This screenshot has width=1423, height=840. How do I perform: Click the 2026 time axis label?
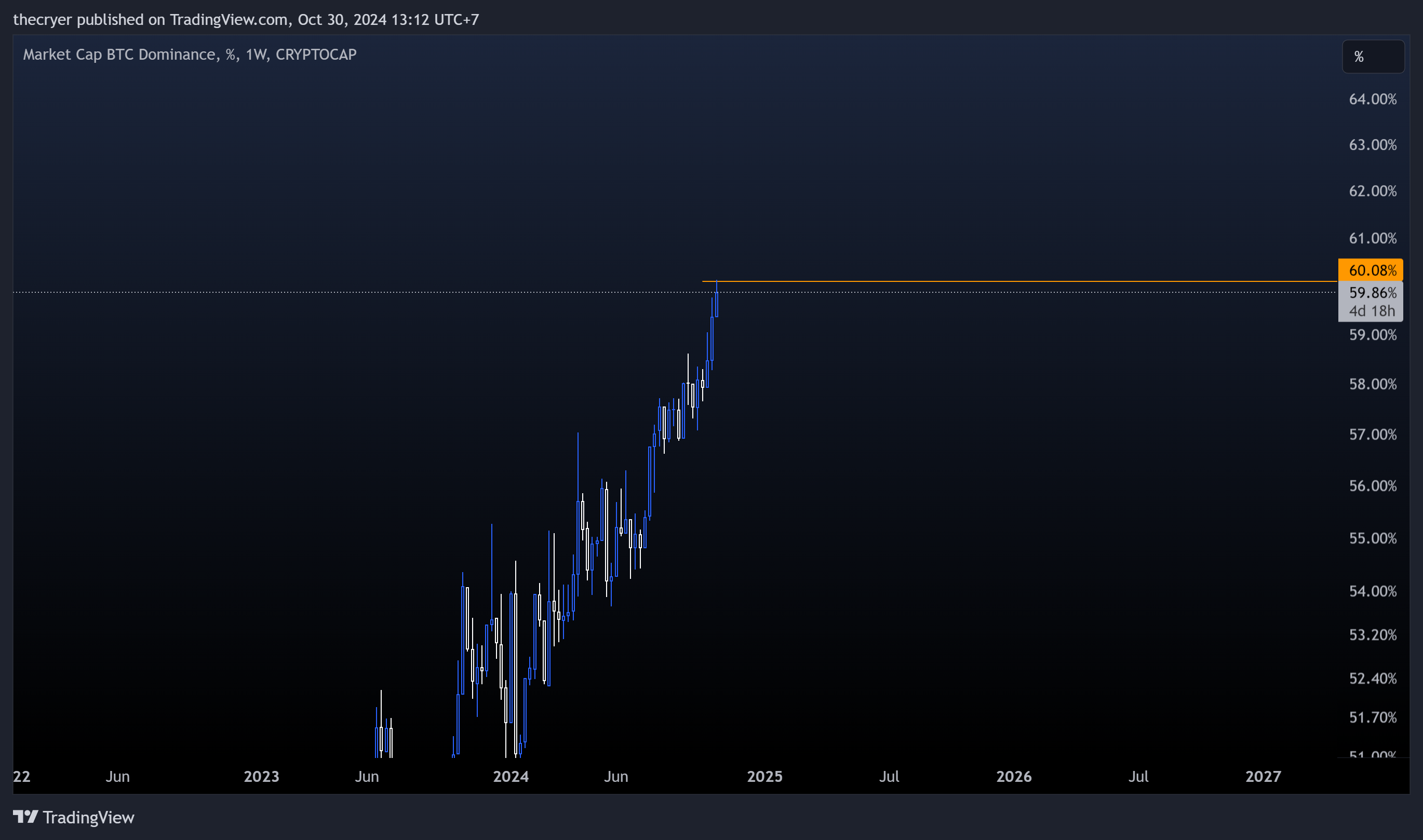click(1014, 776)
